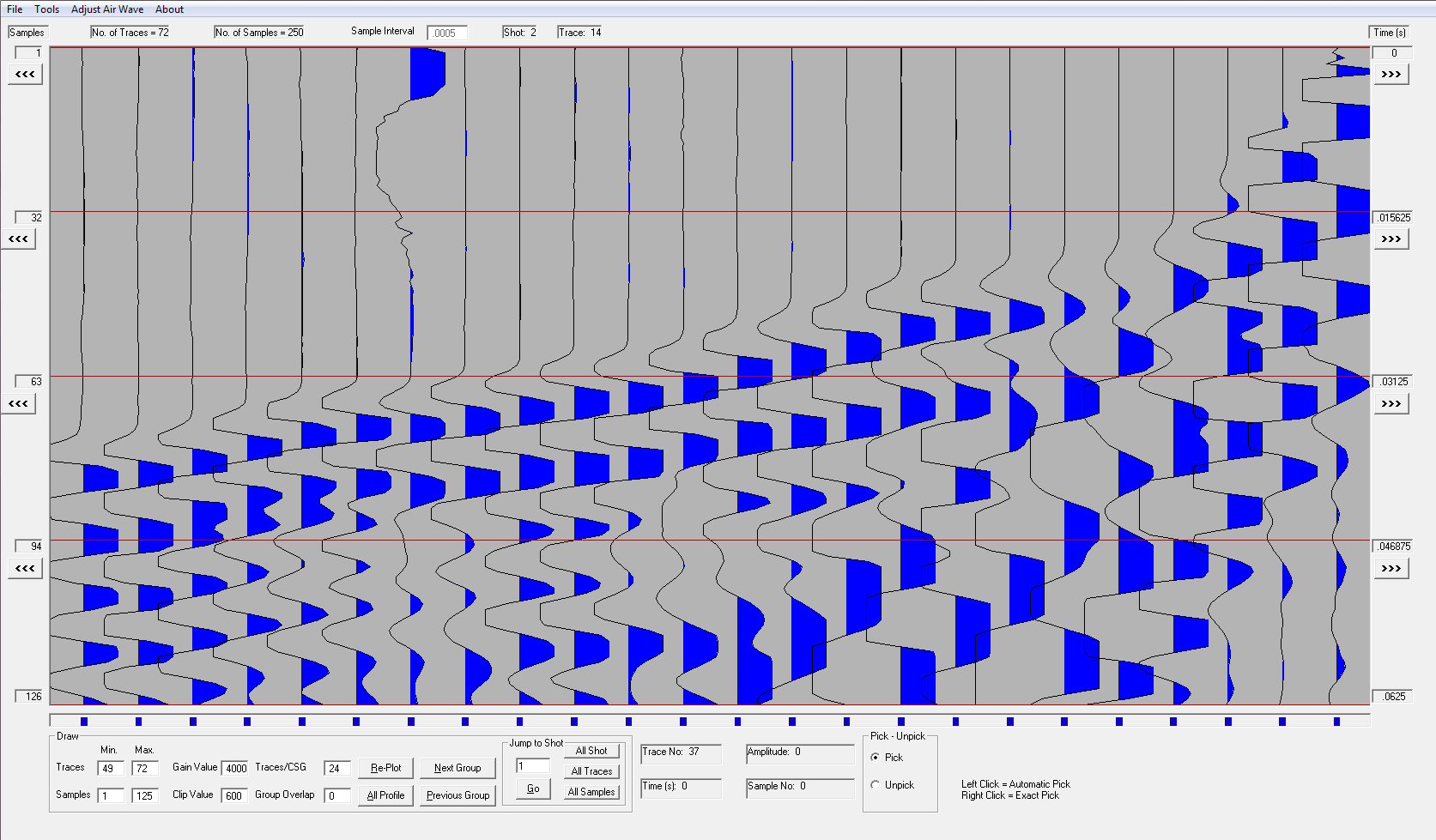This screenshot has width=1436, height=840.
Task: Click the Previous Group button
Action: (x=457, y=795)
